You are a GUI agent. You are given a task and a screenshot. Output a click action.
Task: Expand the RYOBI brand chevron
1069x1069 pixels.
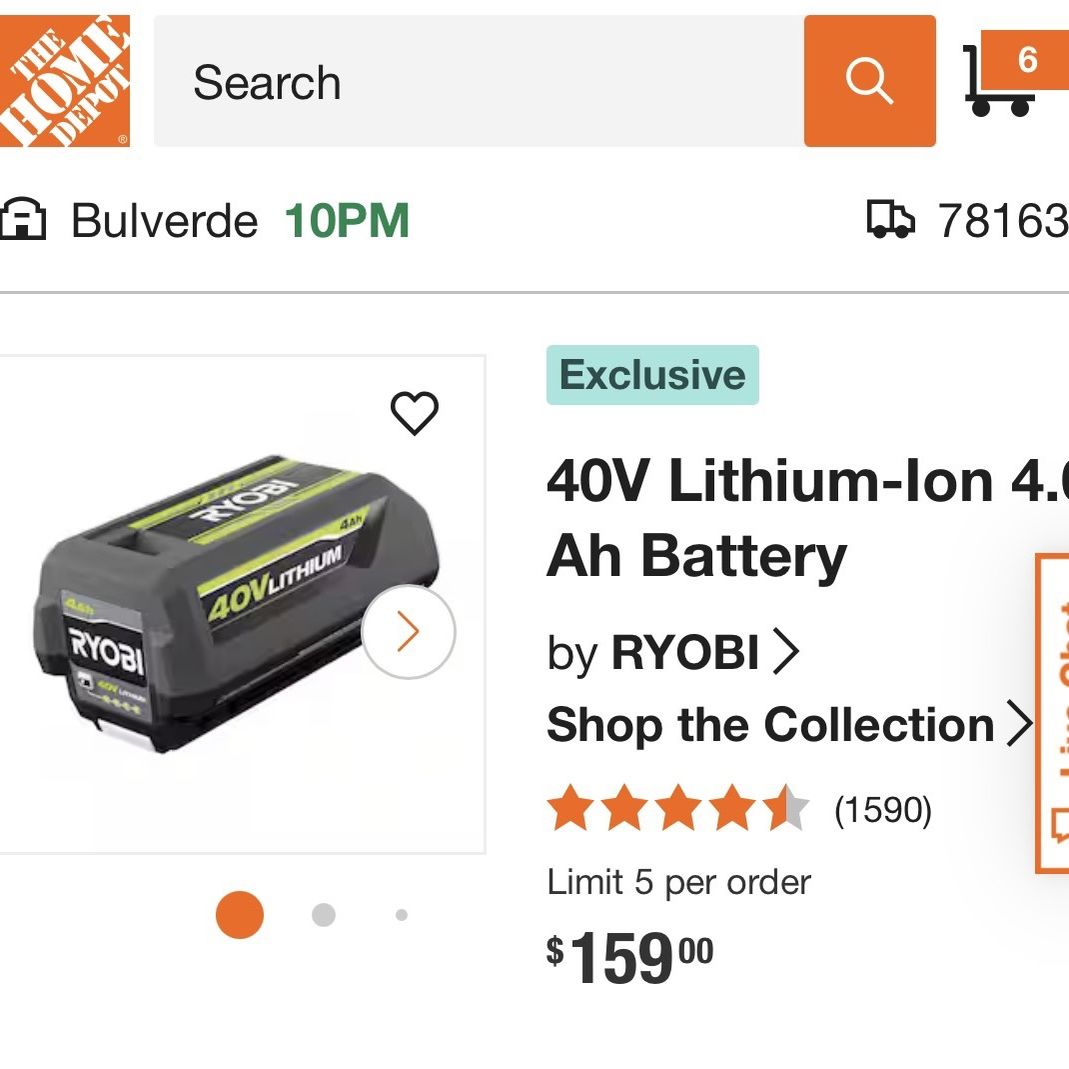coord(786,652)
